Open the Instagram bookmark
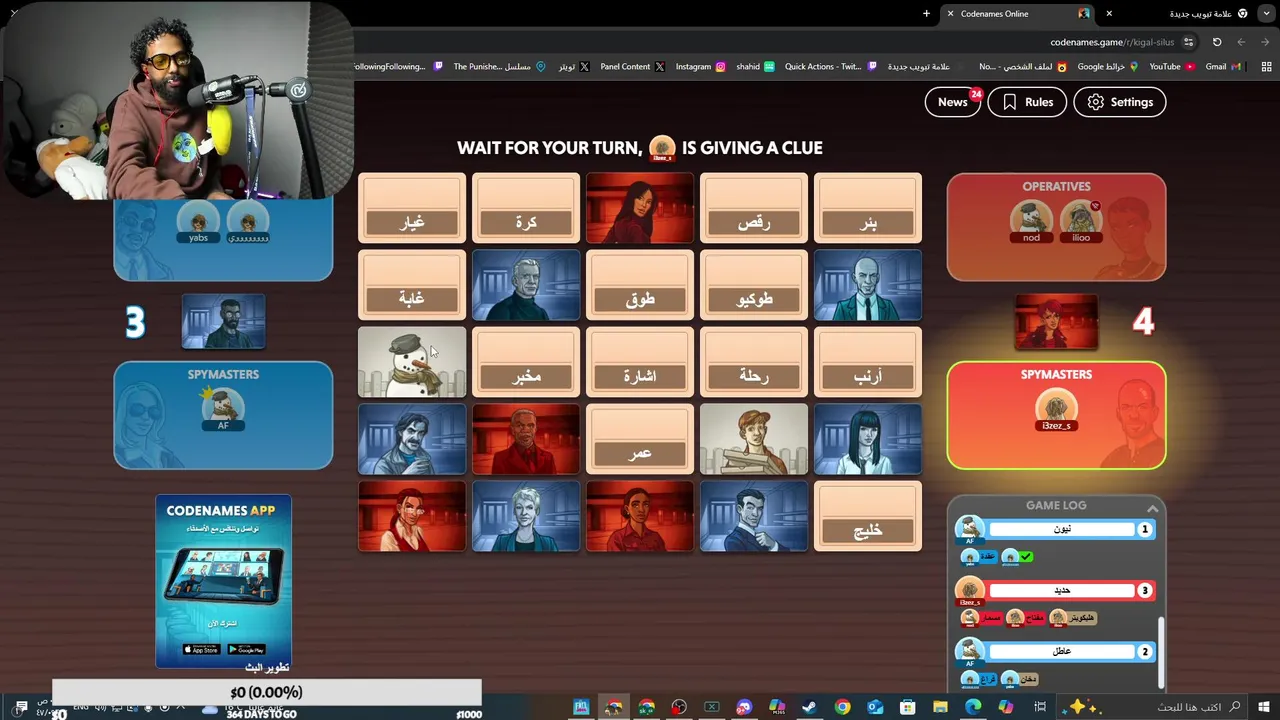Screen dimensions: 1280x720 (x=701, y=66)
